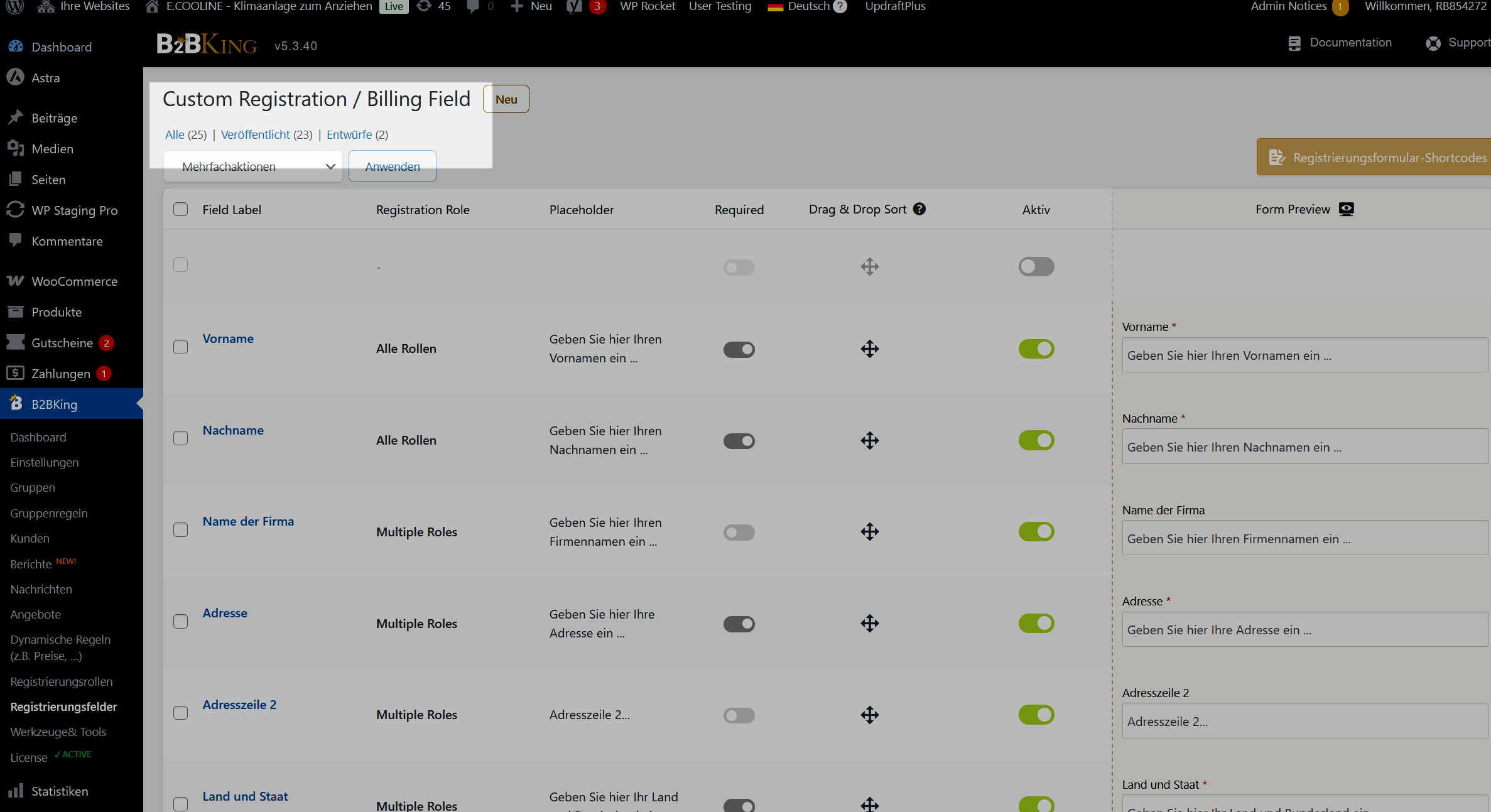Tick the checkbox for the Name der Firma row
Viewport: 1491px width, 812px height.
click(x=181, y=530)
